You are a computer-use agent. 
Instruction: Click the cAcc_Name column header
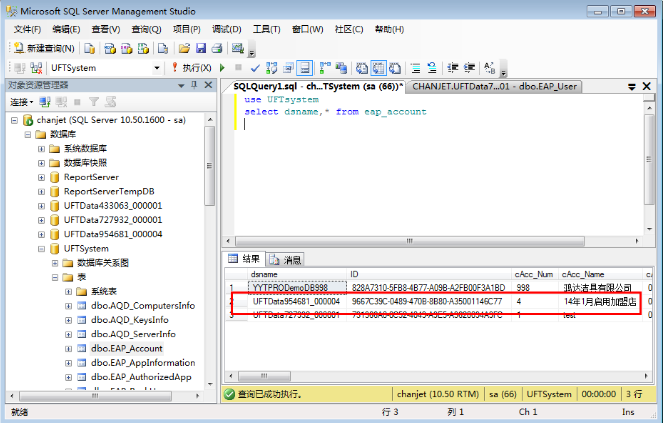click(x=600, y=274)
